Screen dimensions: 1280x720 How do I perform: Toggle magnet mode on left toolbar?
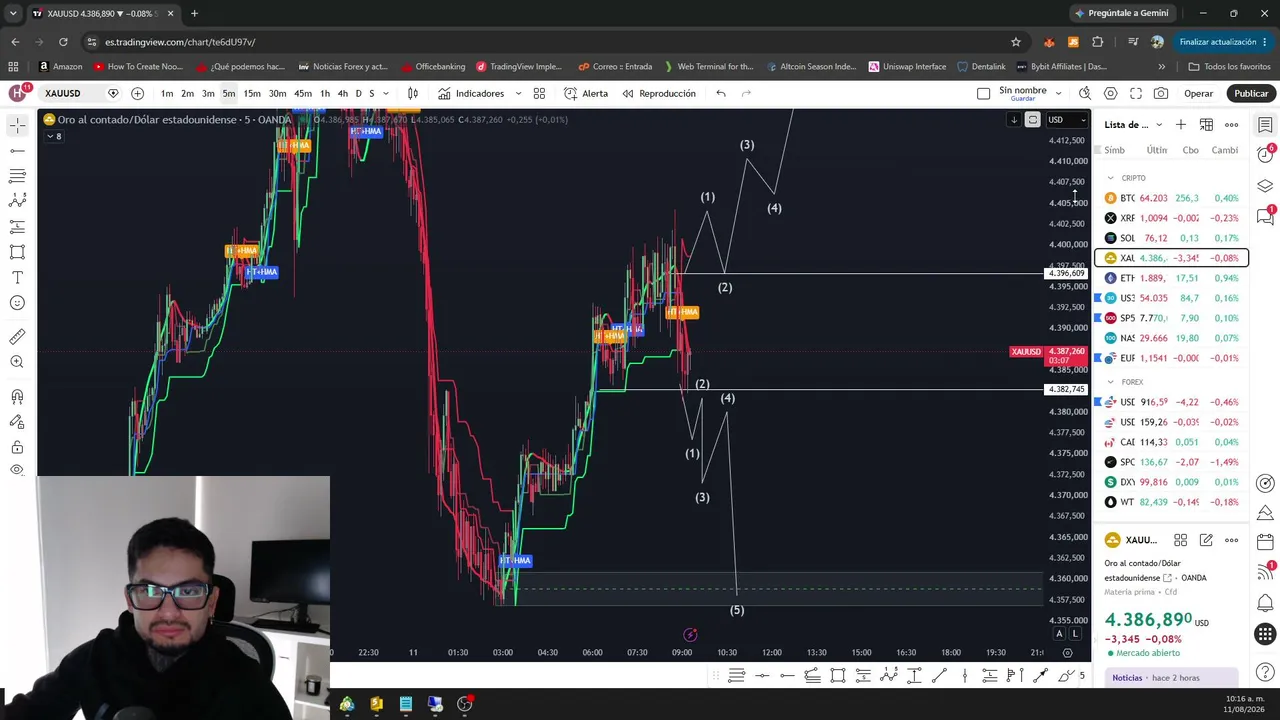pyautogui.click(x=17, y=397)
